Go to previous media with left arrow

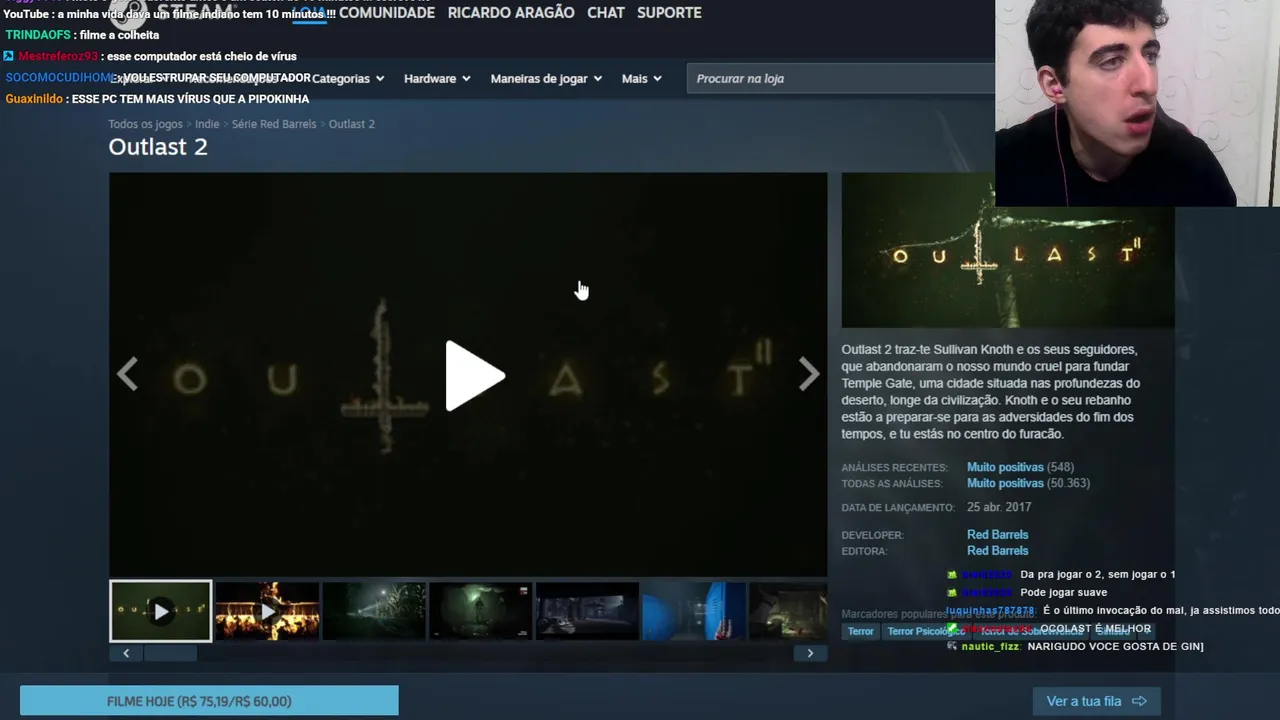(127, 375)
